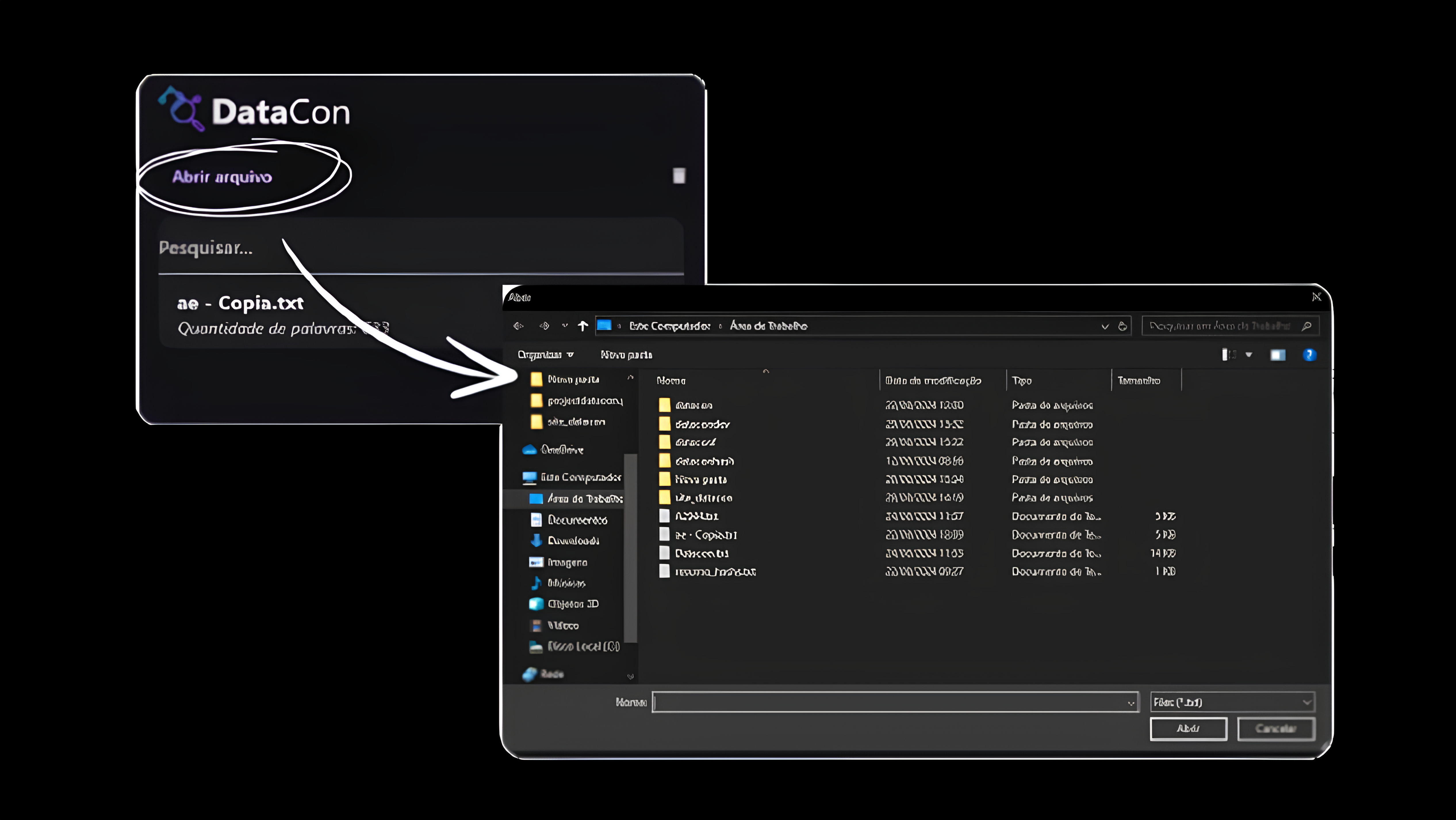Select Objetos 3D in navigation pane
Viewport: 1456px width, 820px height.
[572, 604]
